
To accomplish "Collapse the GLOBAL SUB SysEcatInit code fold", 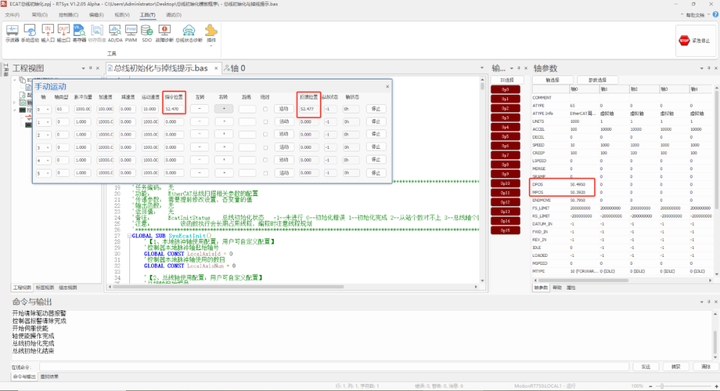I will (x=129, y=236).
